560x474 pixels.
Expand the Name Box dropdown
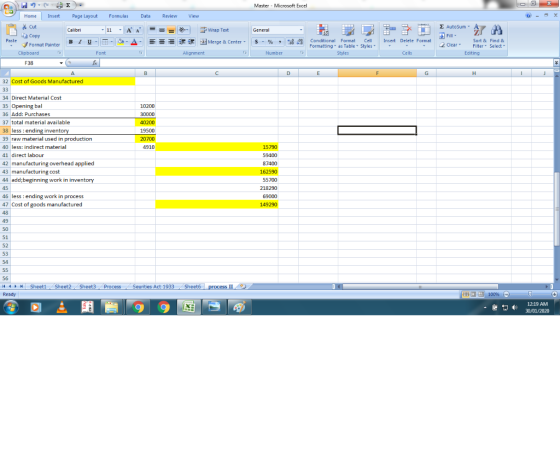tap(61, 63)
